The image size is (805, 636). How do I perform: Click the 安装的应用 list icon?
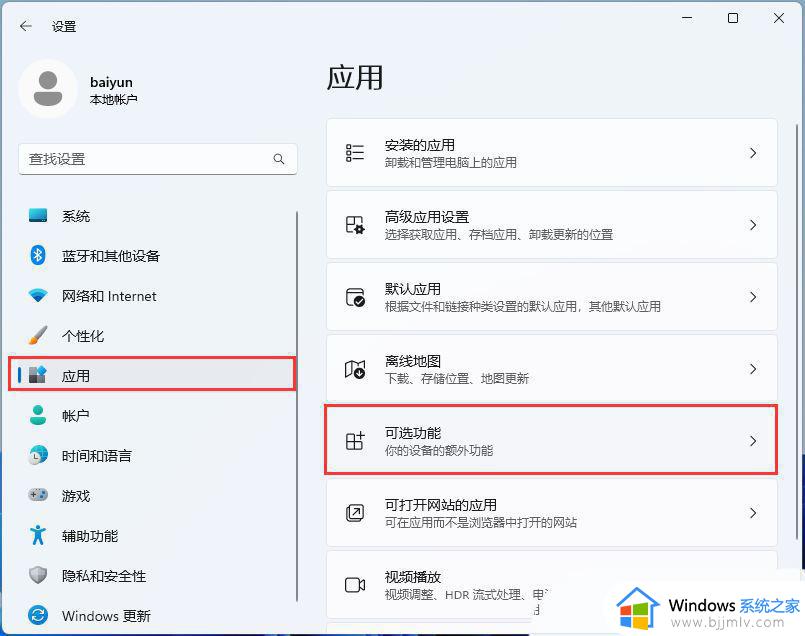(355, 153)
